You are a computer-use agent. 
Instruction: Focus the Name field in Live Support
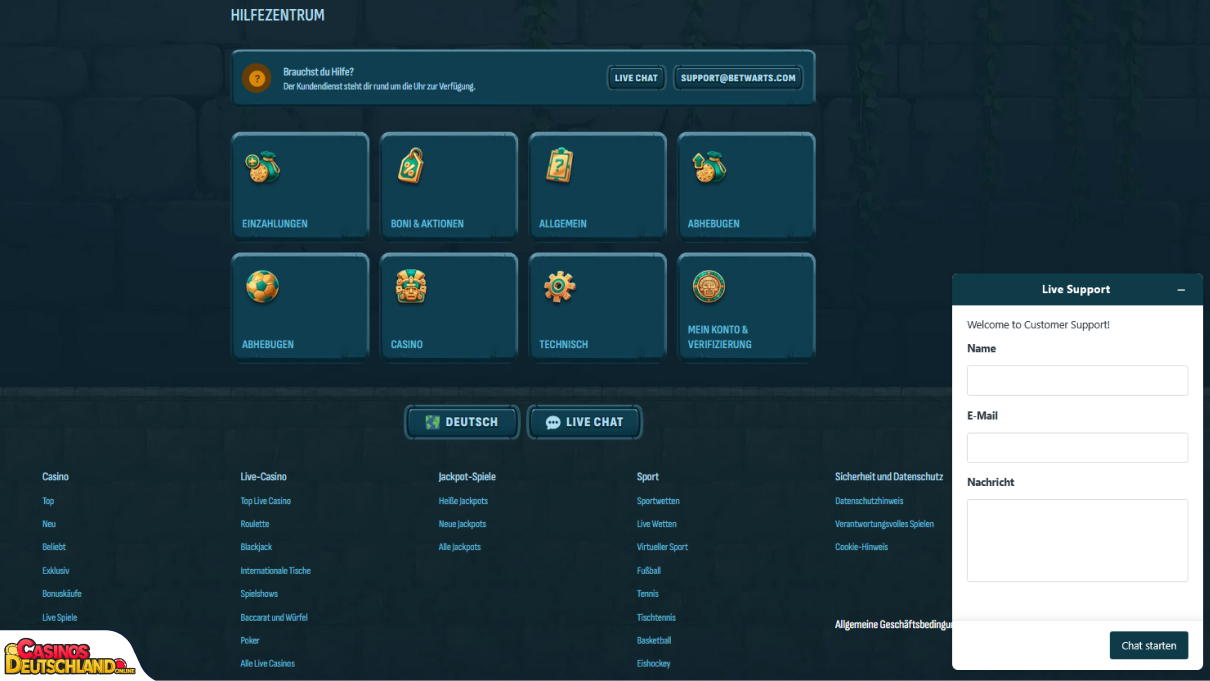point(1077,380)
